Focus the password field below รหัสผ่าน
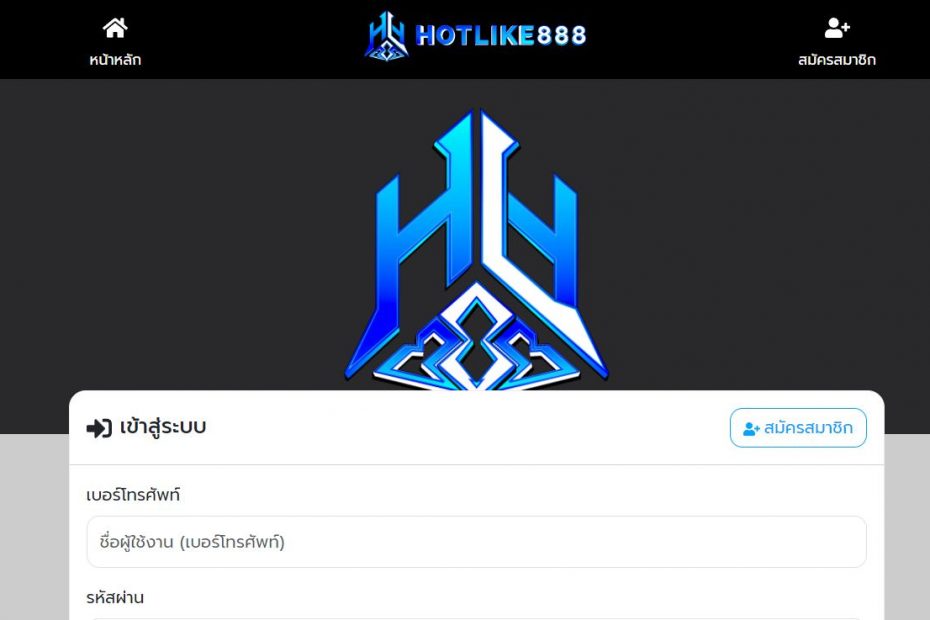Image resolution: width=930 pixels, height=620 pixels. pos(476,618)
